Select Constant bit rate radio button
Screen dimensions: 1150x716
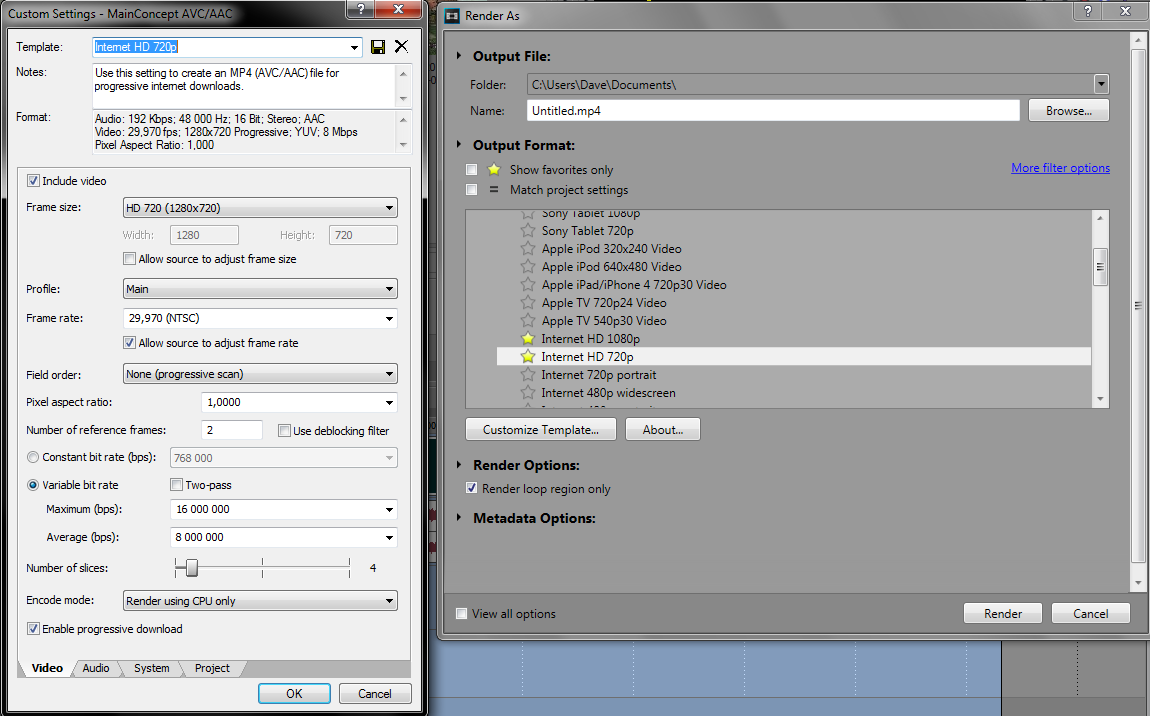(33, 457)
